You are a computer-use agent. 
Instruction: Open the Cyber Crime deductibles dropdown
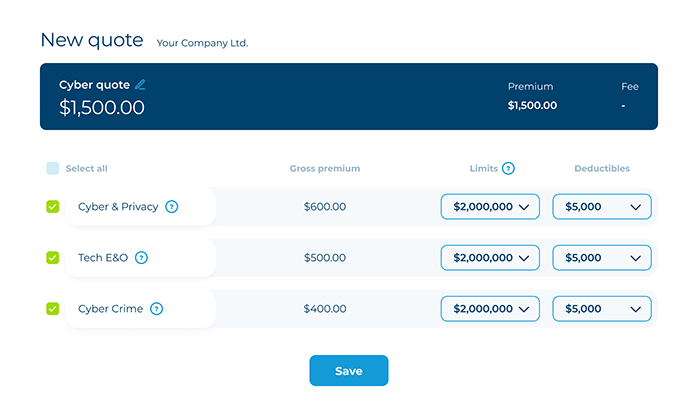[x=602, y=308]
